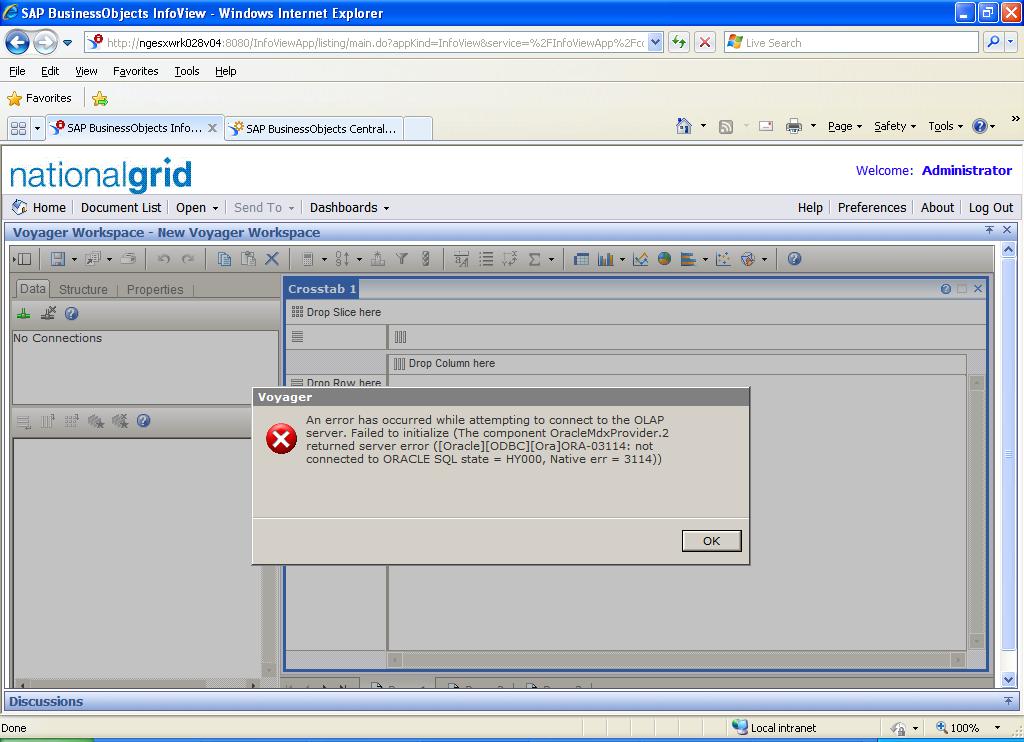Click the Swap Axes toolbar icon
The width and height of the screenshot is (1024, 742).
tap(510, 259)
